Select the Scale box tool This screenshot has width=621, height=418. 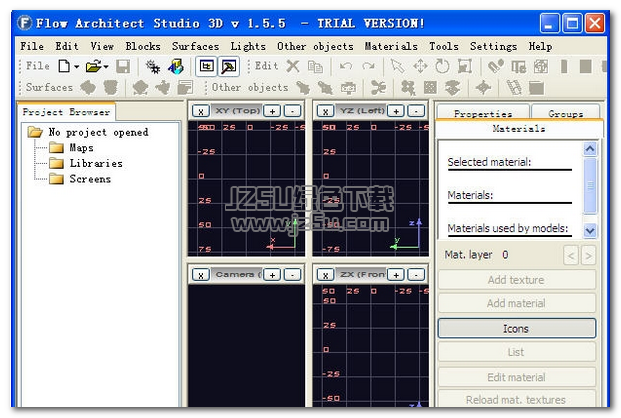[x=465, y=66]
